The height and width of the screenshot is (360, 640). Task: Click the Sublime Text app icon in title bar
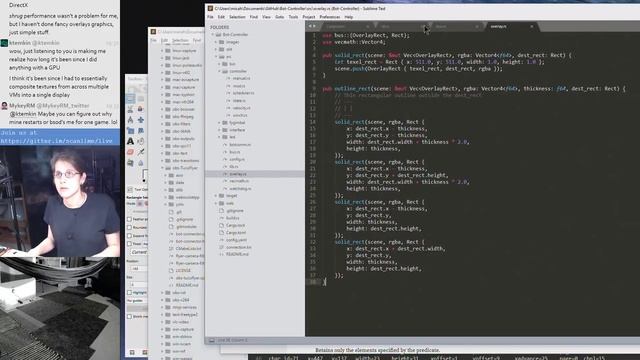[210, 8]
